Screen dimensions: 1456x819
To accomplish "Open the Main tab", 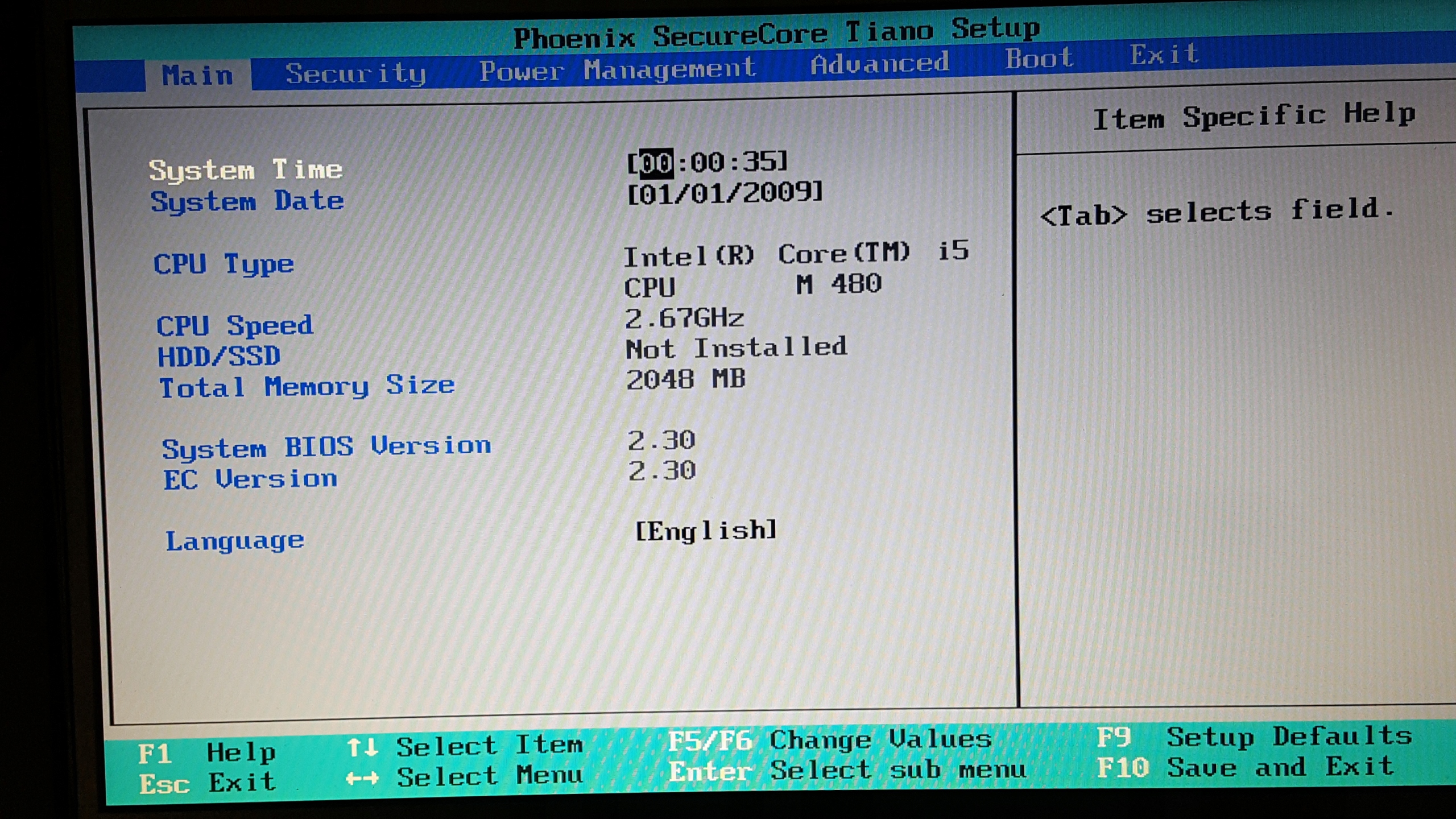I will coord(197,76).
